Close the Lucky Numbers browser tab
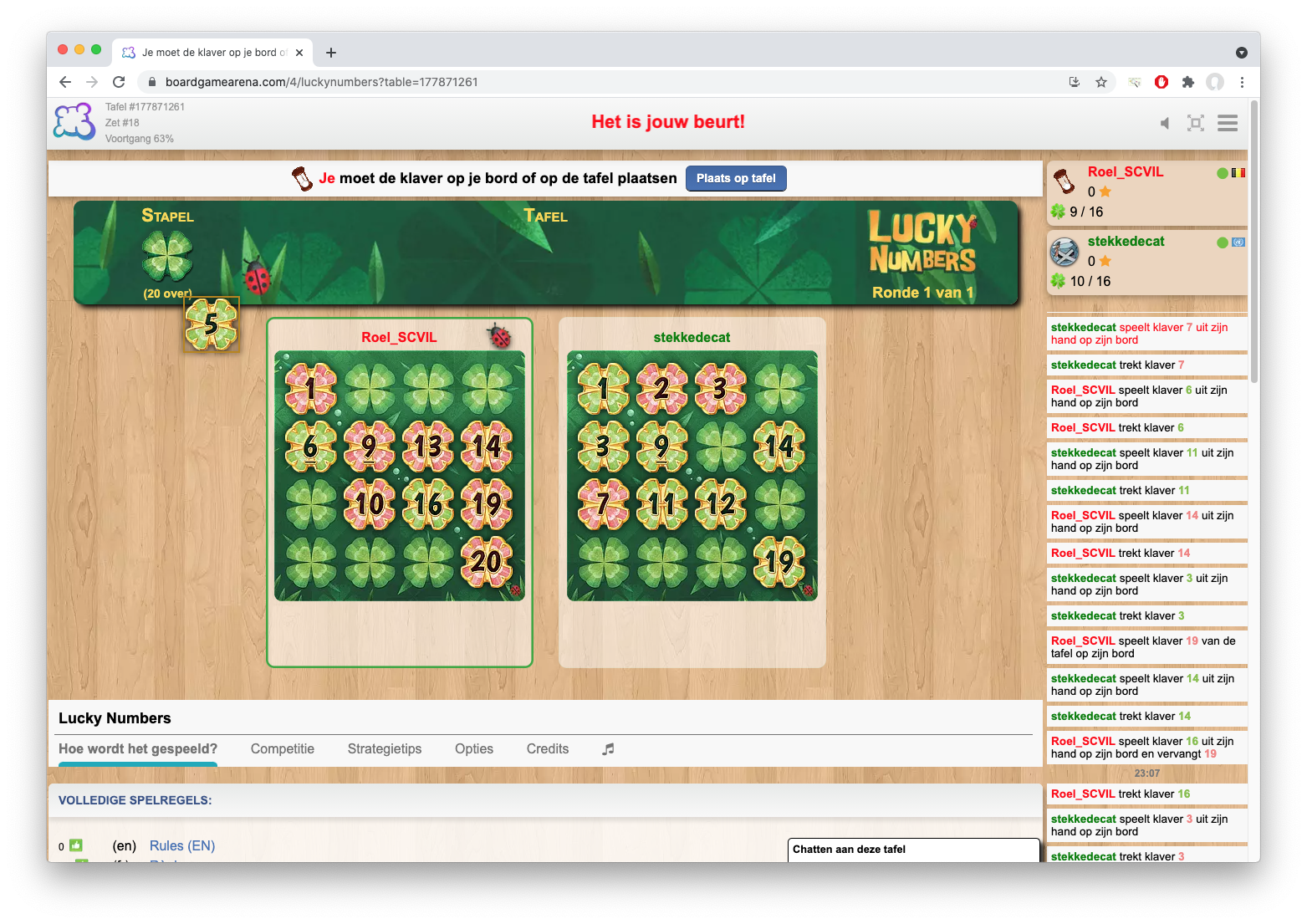1307x924 pixels. click(x=299, y=53)
